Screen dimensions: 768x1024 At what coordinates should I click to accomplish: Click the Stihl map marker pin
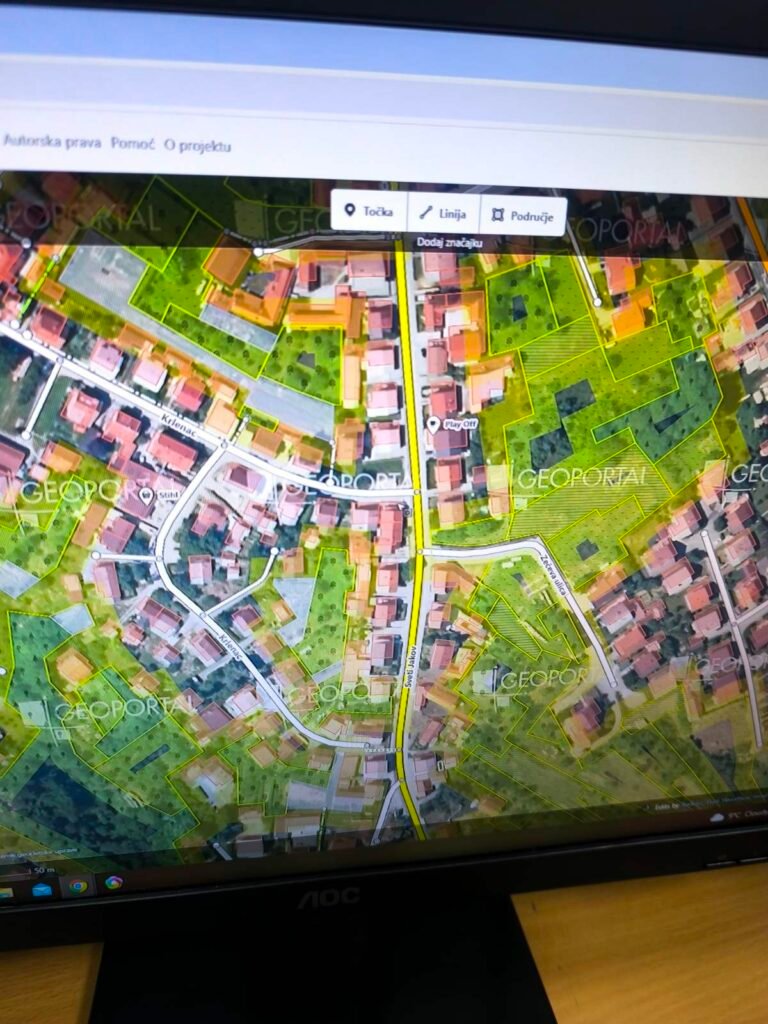click(x=146, y=496)
